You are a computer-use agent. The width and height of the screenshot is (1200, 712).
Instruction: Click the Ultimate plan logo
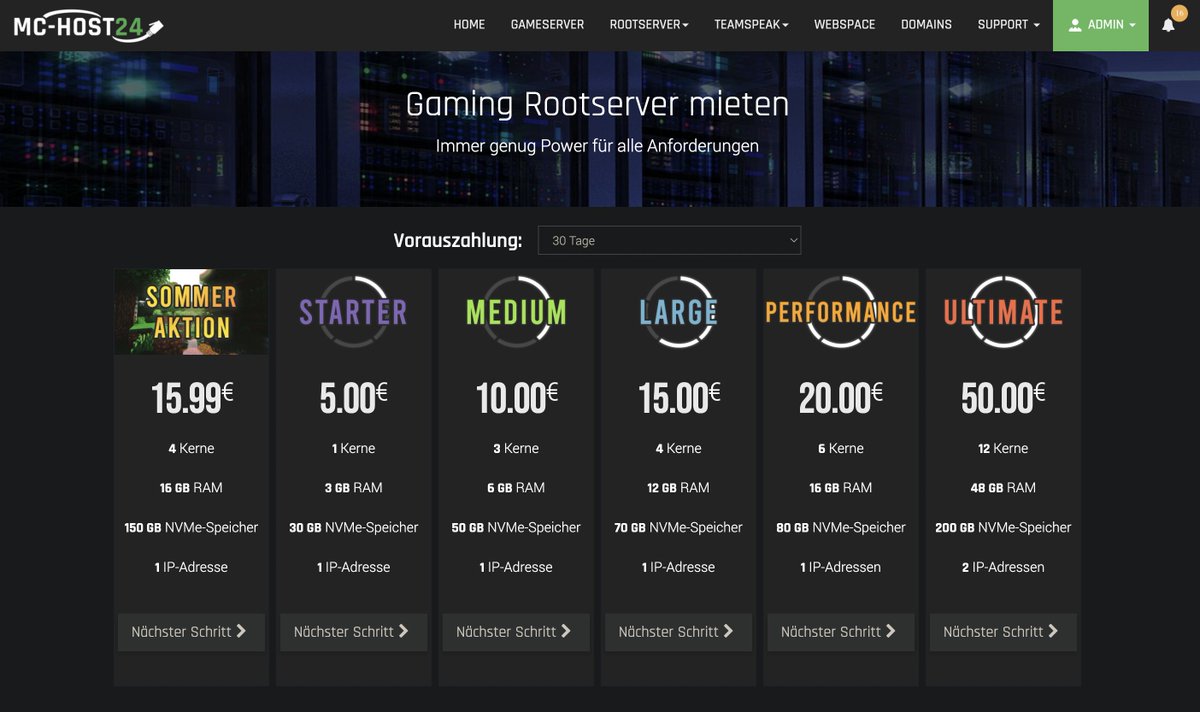pyautogui.click(x=1003, y=312)
